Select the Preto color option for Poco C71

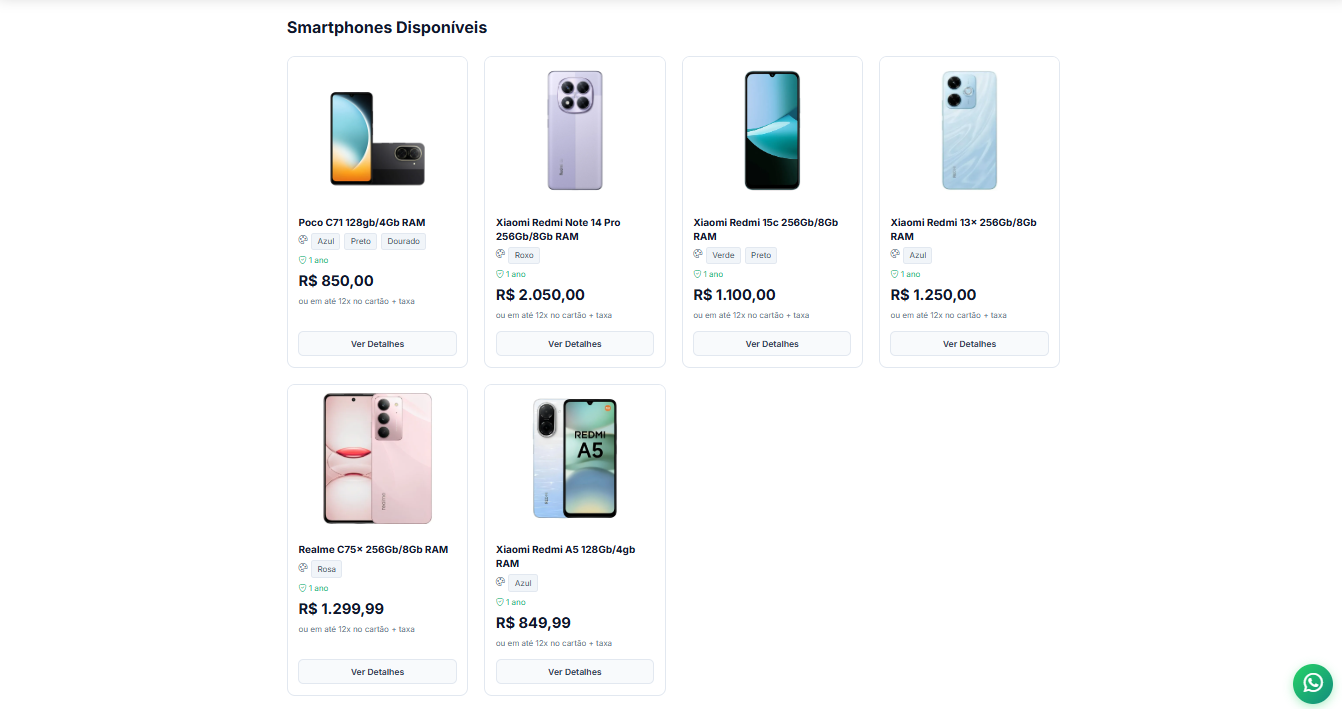point(360,240)
